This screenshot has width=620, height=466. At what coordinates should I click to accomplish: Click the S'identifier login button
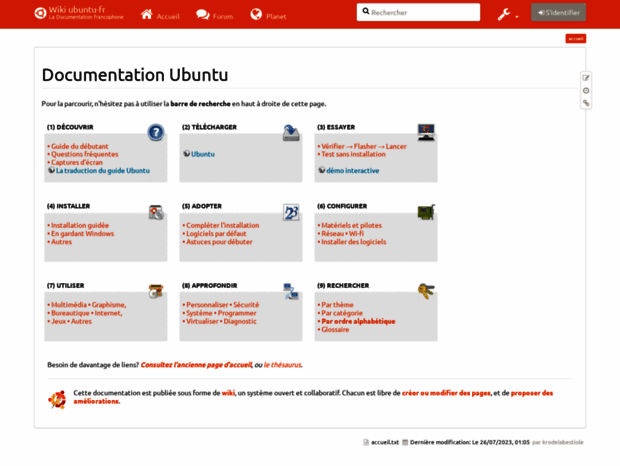(558, 12)
